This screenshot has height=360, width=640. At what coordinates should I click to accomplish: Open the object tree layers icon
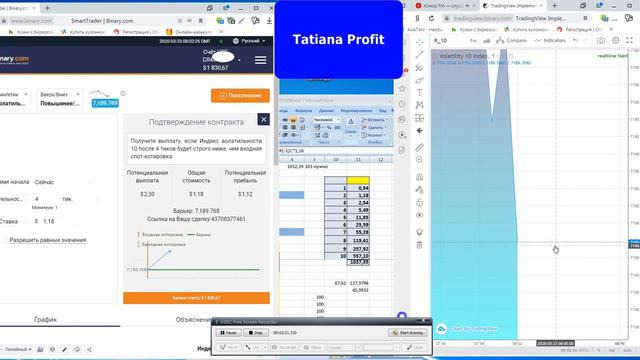point(419,232)
